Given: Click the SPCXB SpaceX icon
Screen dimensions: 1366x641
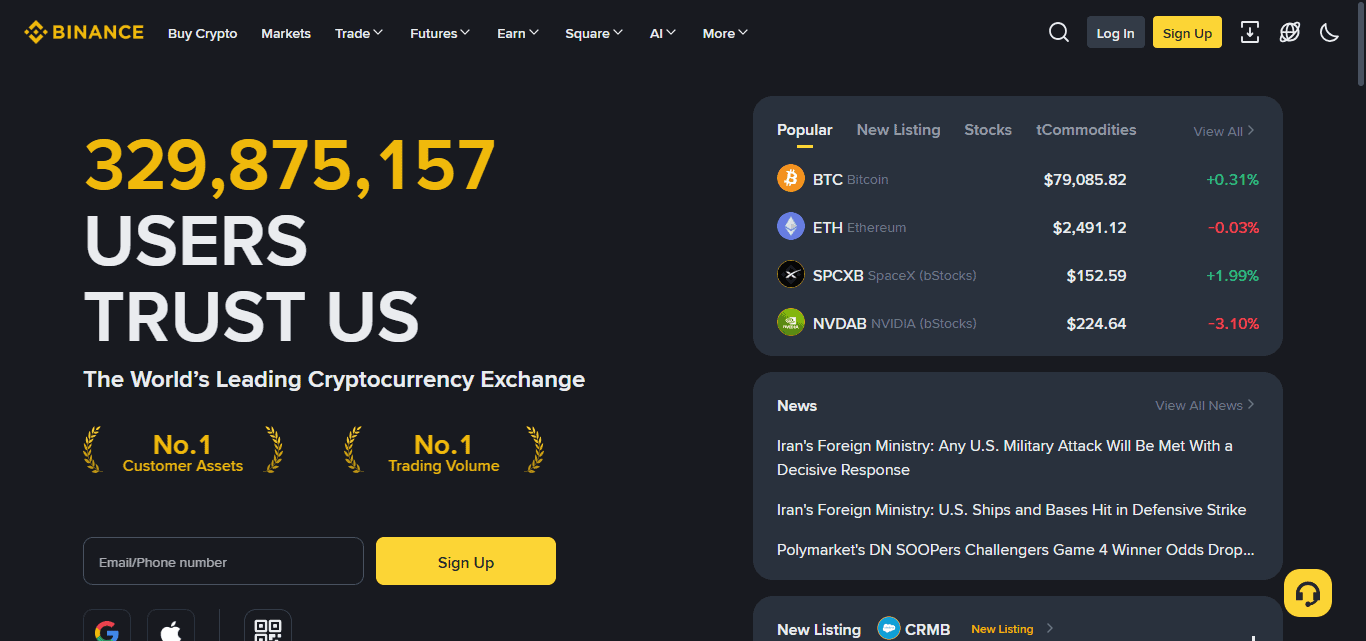Looking at the screenshot, I should click(x=791, y=275).
